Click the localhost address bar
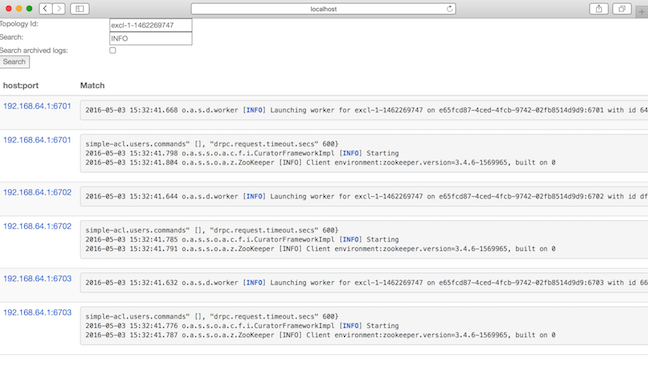This screenshot has width=648, height=380. coord(323,9)
